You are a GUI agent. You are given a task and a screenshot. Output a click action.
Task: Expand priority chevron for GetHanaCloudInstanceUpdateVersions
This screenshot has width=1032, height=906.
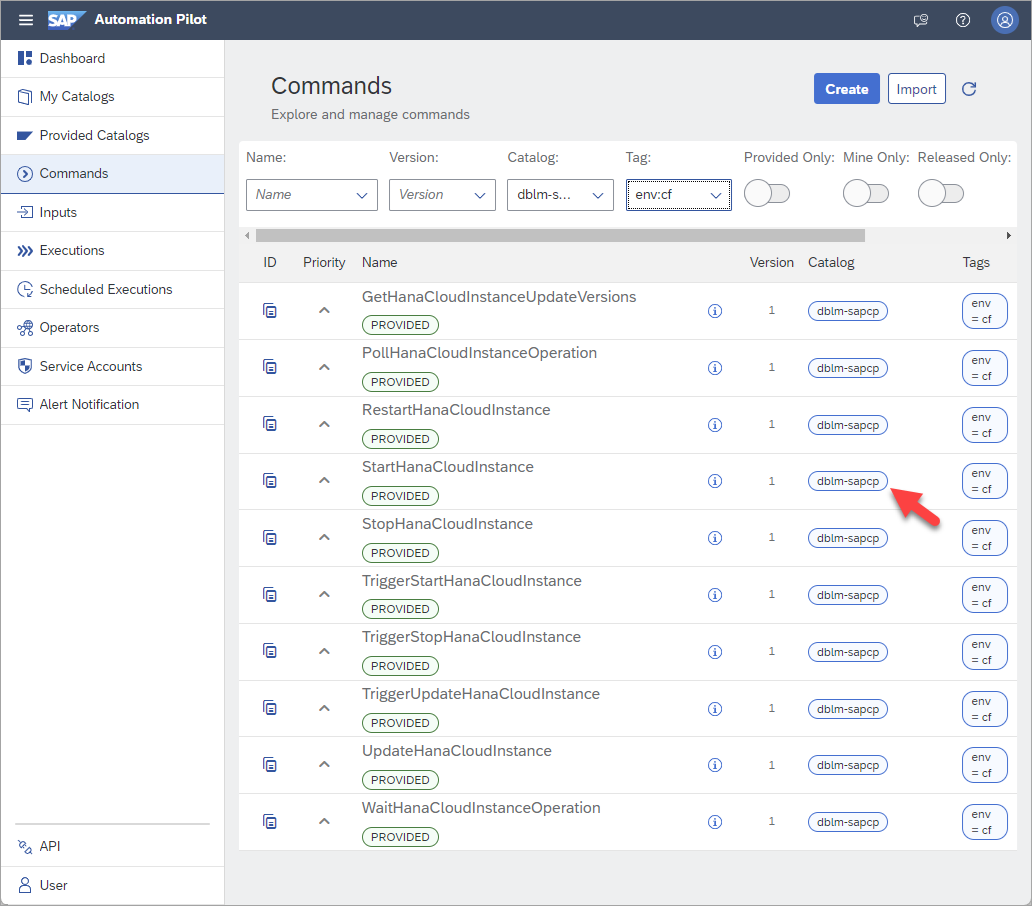(x=324, y=311)
